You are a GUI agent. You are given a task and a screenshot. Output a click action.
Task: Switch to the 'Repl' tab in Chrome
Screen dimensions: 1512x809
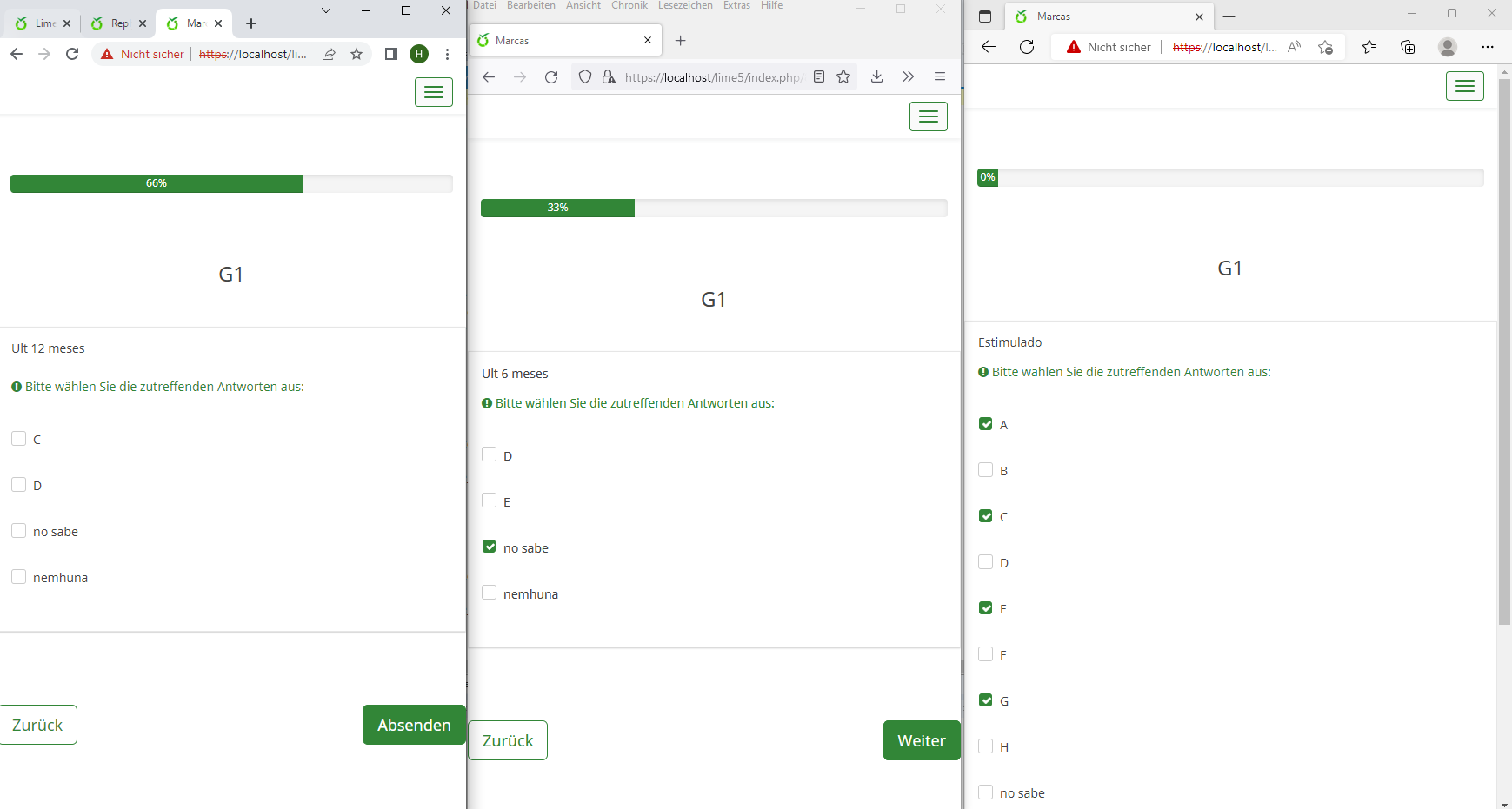115,23
